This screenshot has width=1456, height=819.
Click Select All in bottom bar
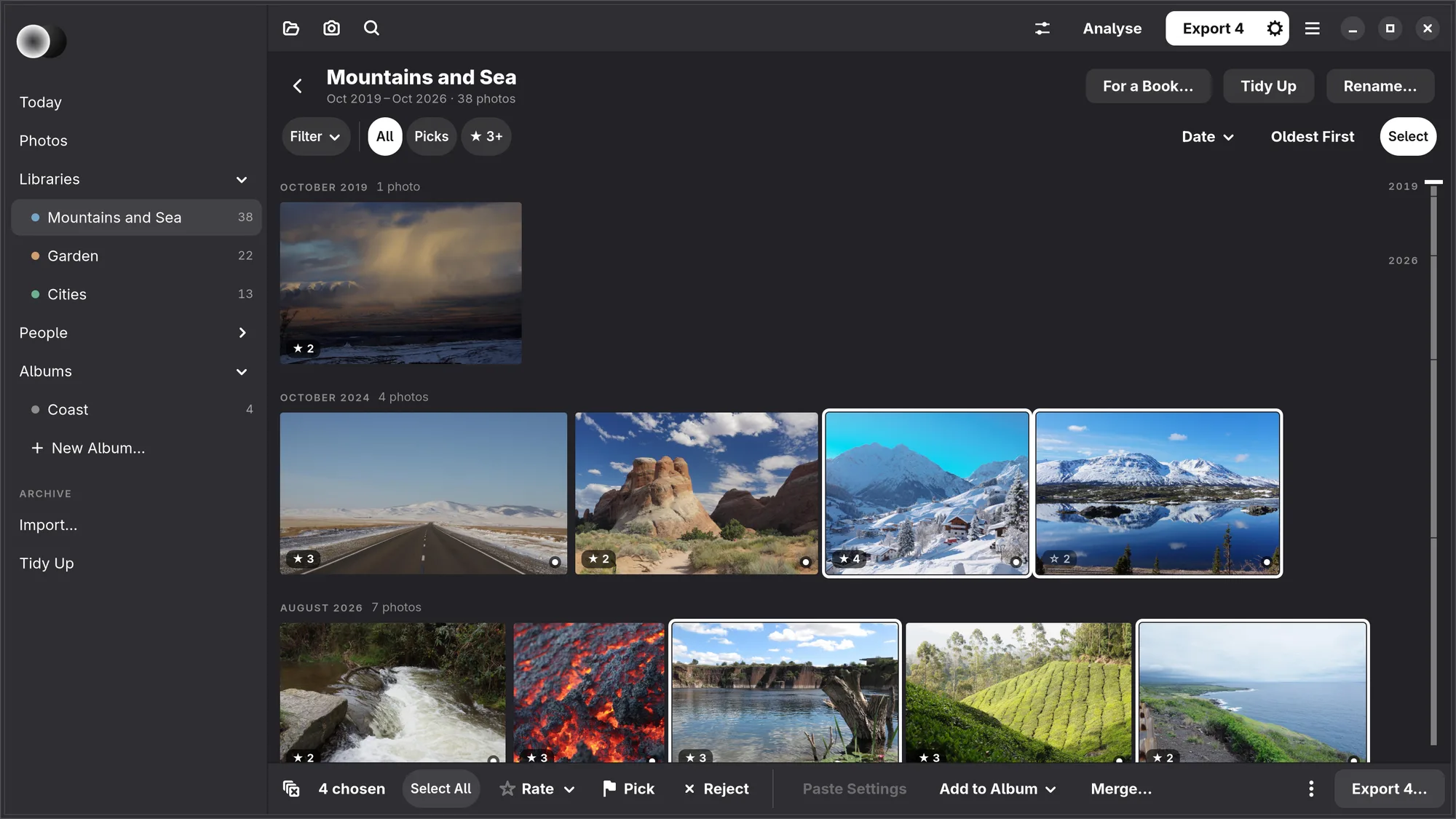(440, 788)
